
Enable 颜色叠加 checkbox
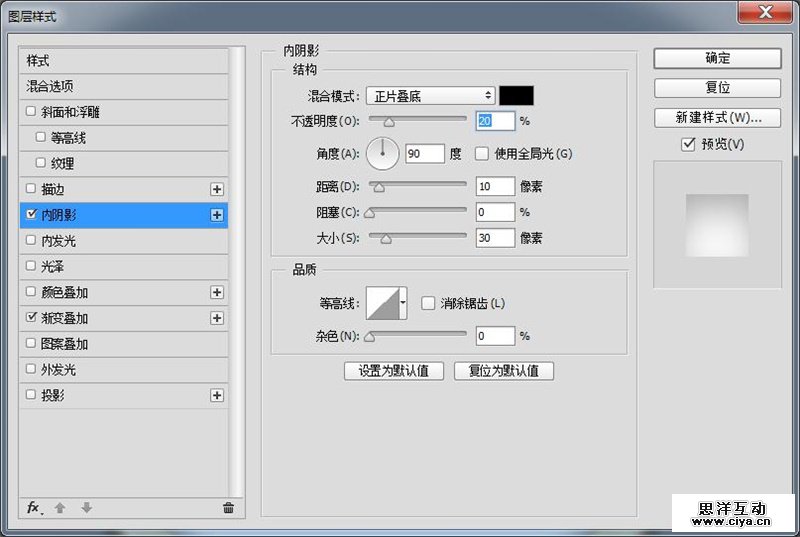click(x=31, y=291)
